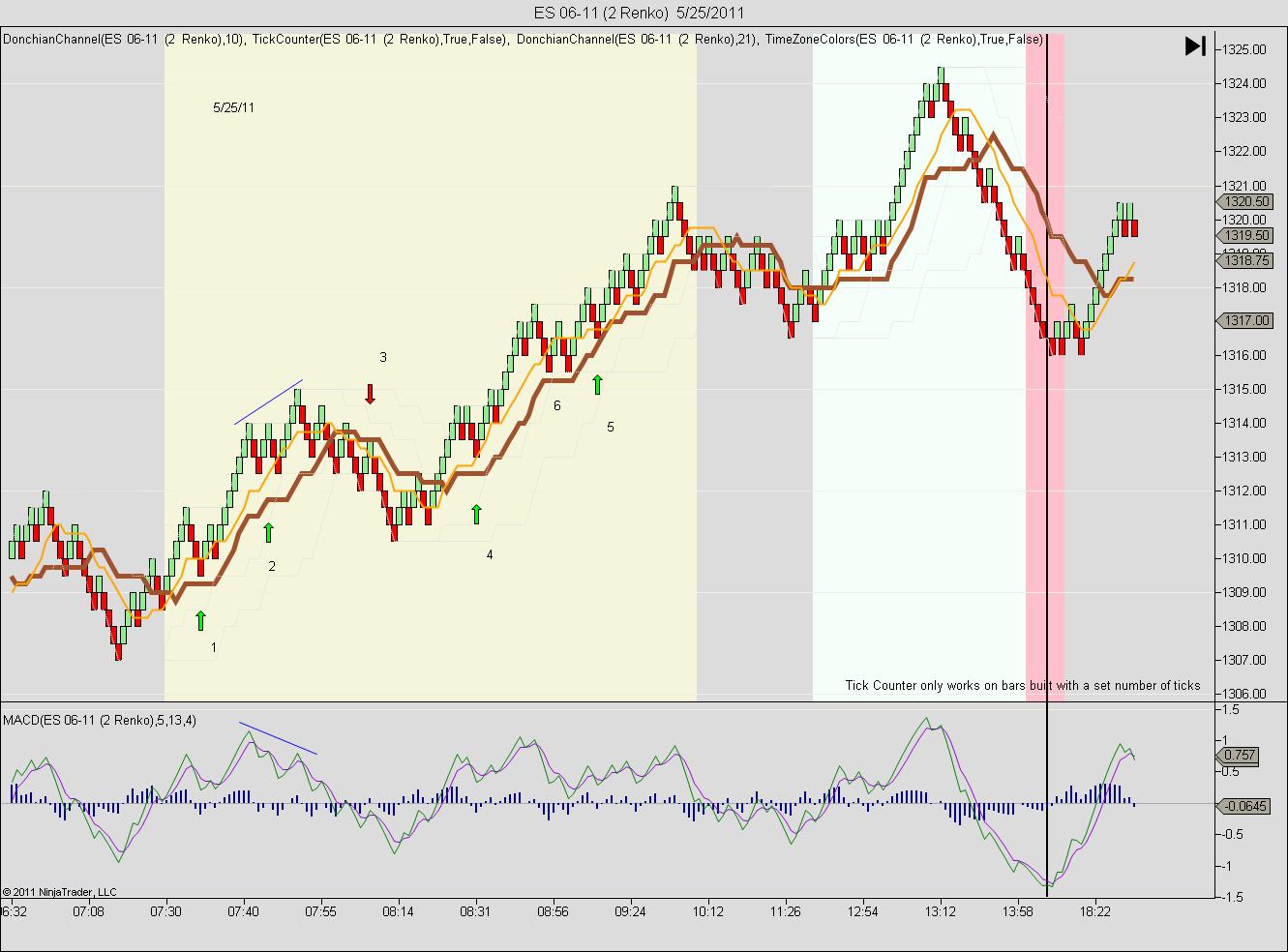Click the 1319.50 price marker
Screen dimensions: 1288x952
coord(1243,235)
